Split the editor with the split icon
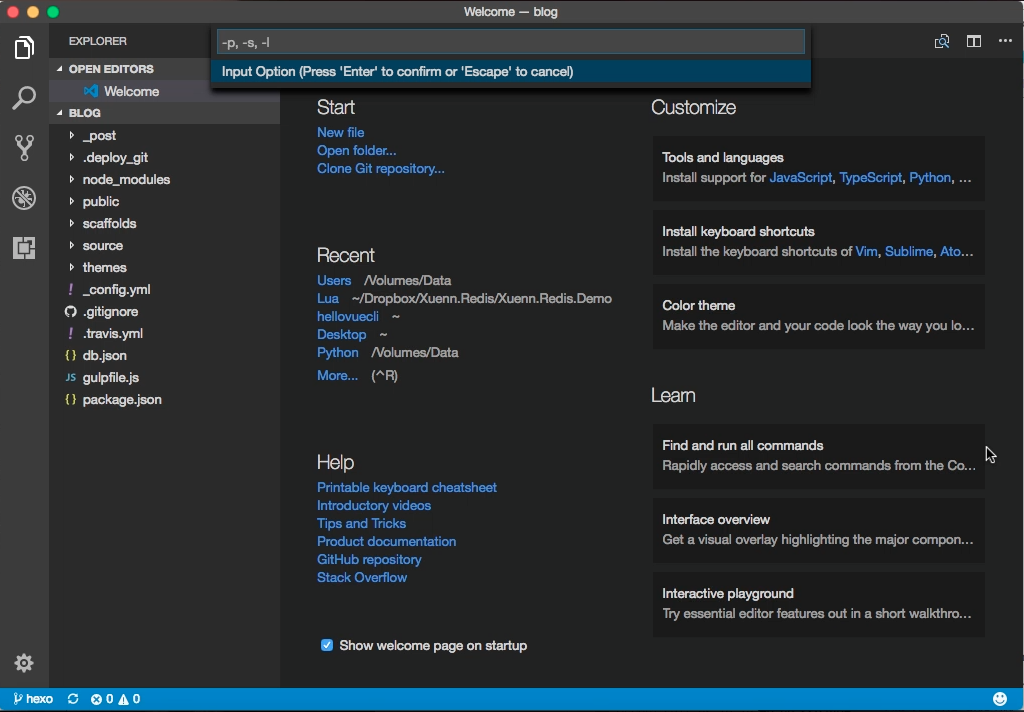Viewport: 1024px width, 712px height. (974, 42)
